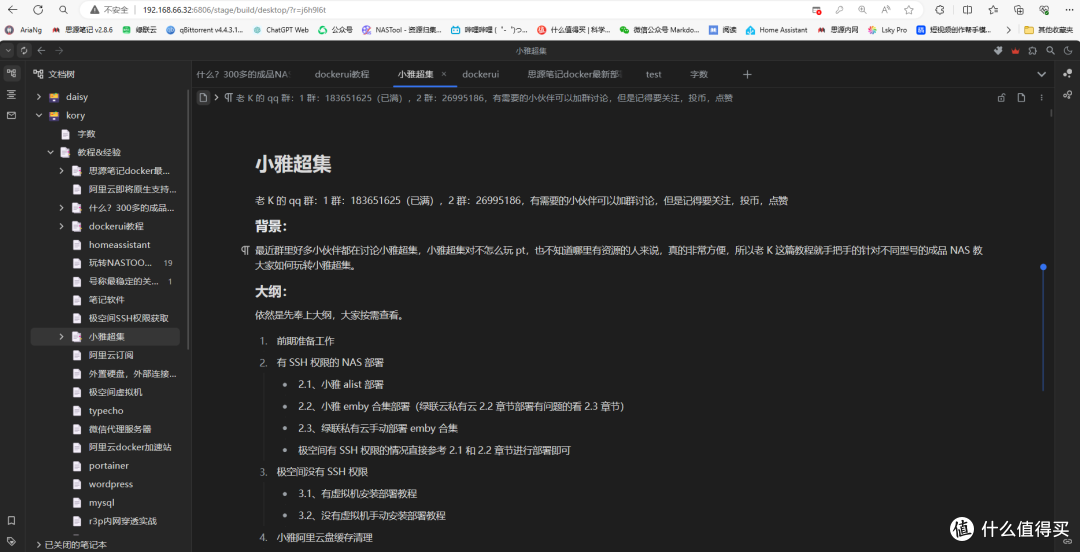Open Lsky Pro bookmark
This screenshot has width=1080, height=552.
coord(887,30)
